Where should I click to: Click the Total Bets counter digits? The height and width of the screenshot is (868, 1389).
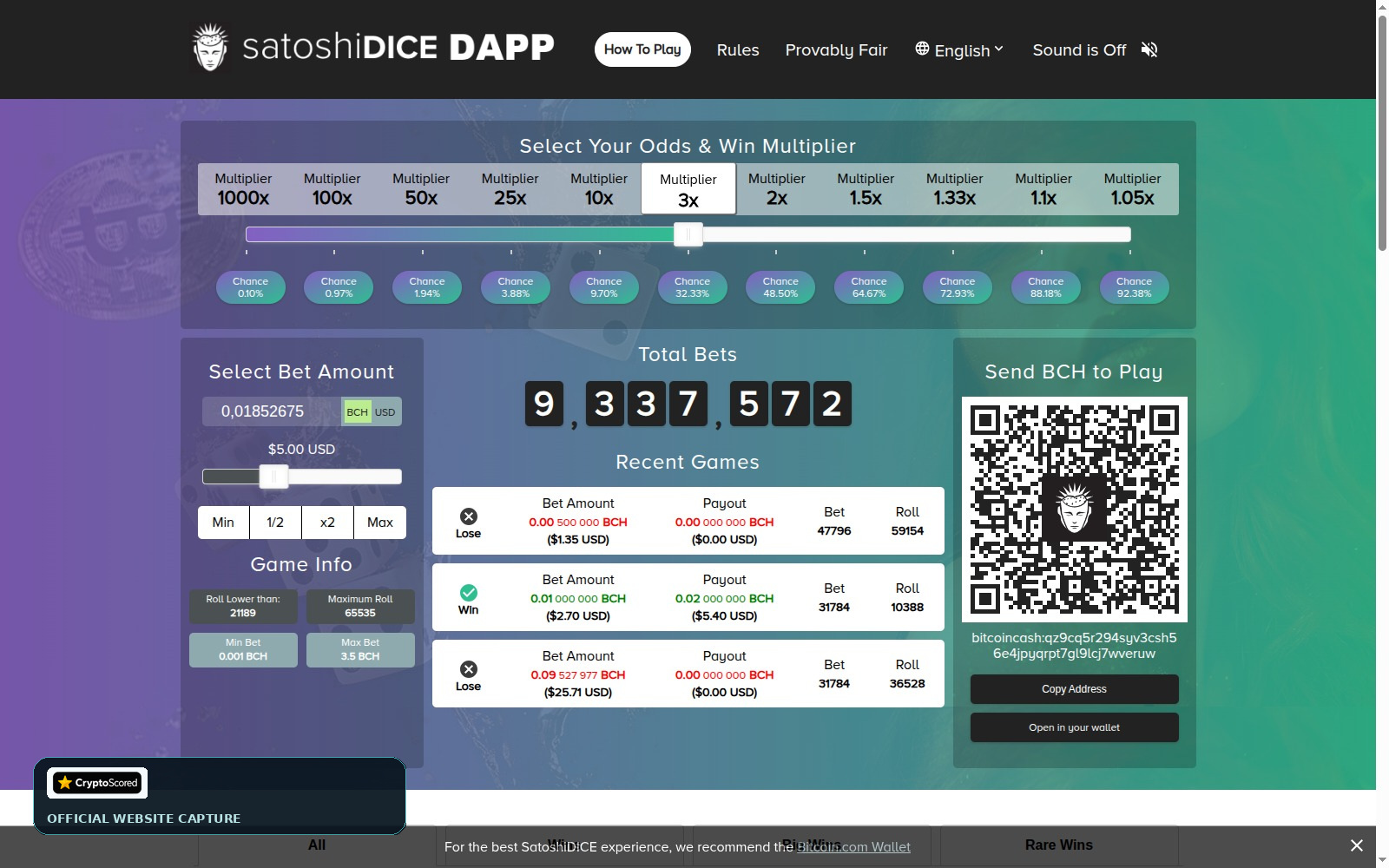coord(688,404)
